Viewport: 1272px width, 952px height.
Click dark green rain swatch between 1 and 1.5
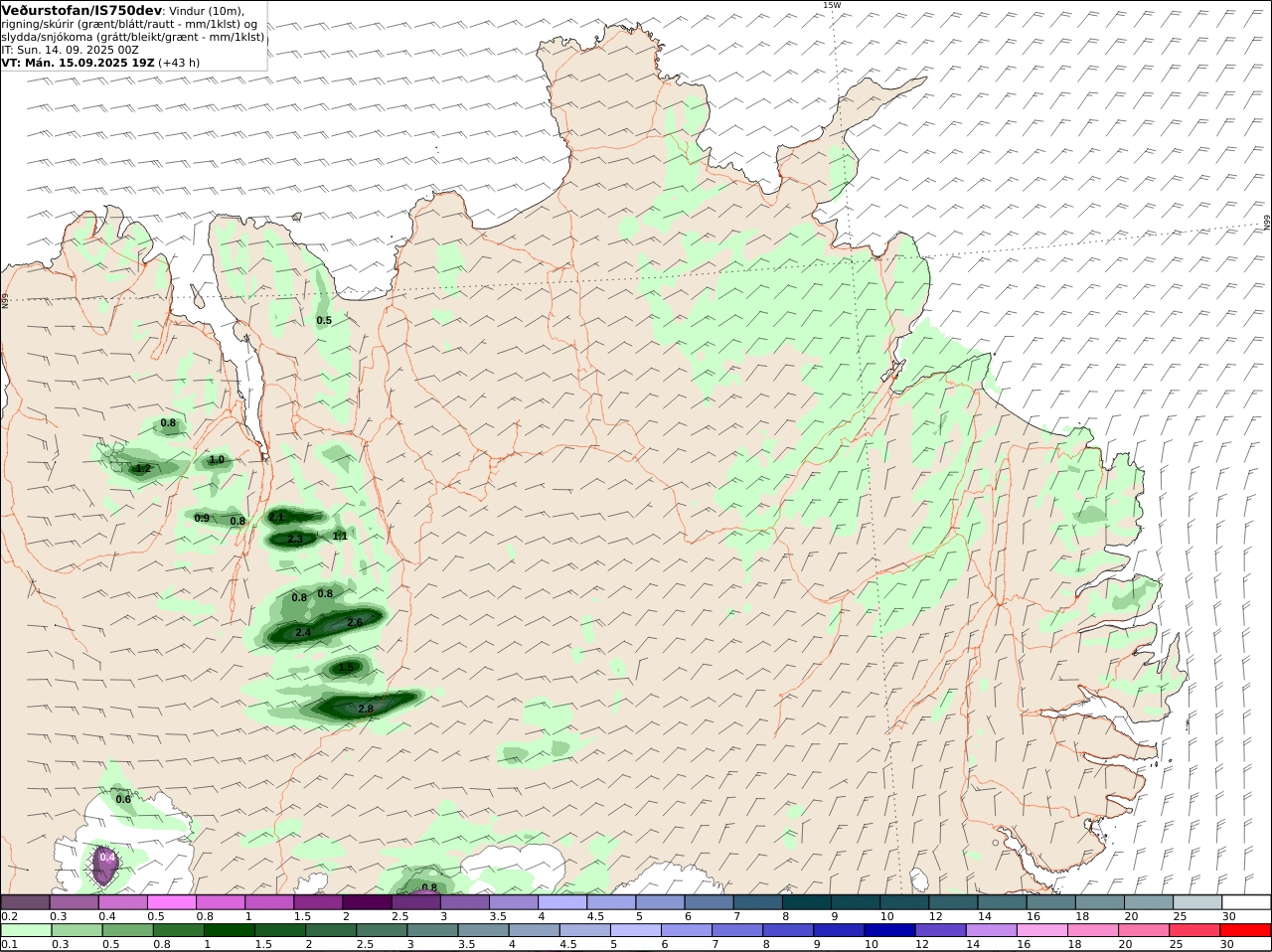click(230, 930)
